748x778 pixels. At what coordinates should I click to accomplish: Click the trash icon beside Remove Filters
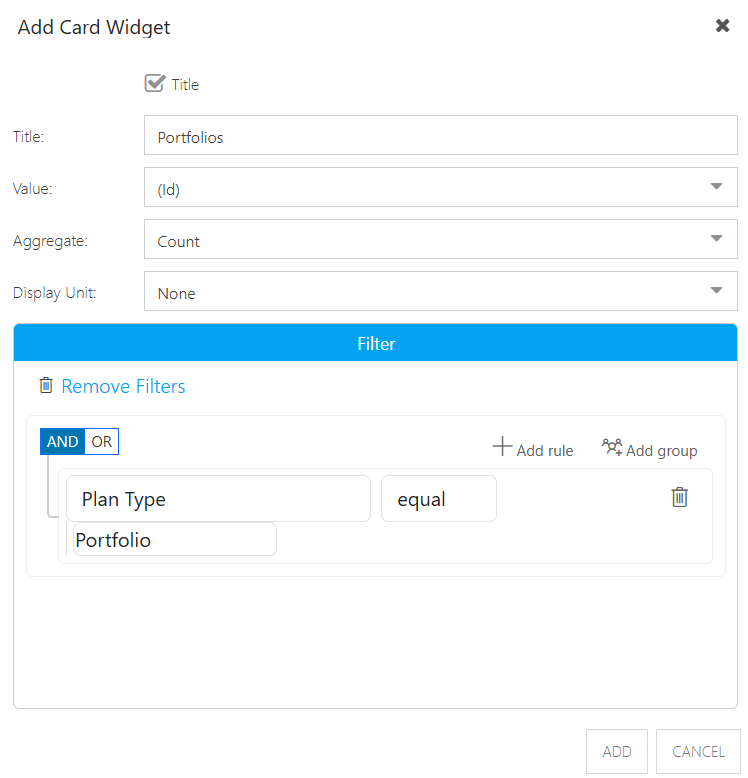tap(46, 385)
